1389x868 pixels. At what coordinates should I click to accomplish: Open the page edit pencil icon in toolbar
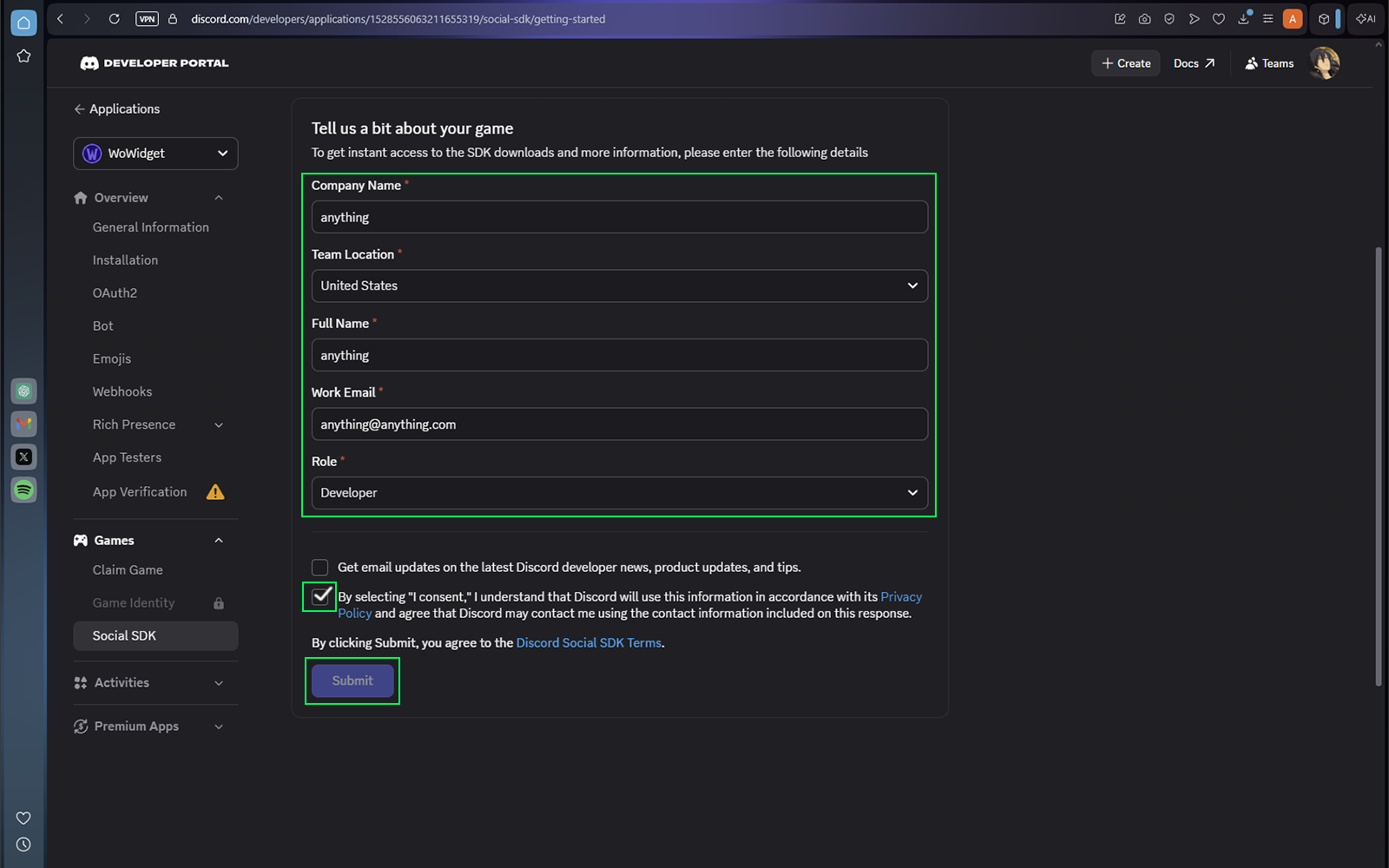point(1120,18)
